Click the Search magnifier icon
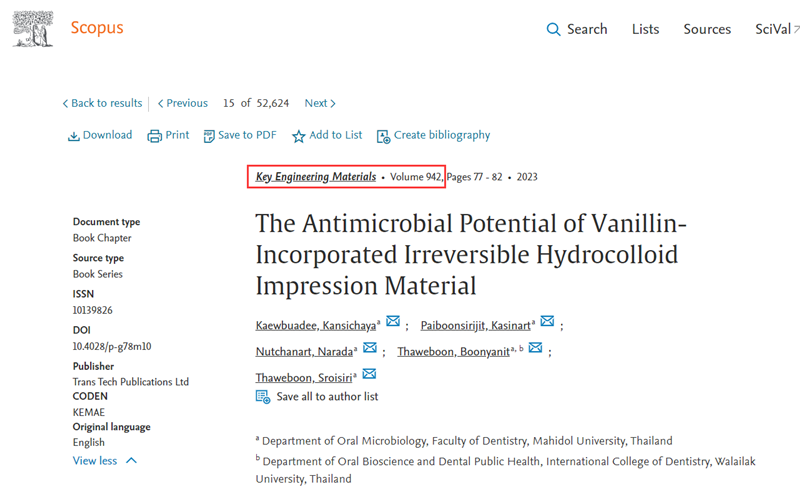This screenshot has width=800, height=503. [x=553, y=30]
